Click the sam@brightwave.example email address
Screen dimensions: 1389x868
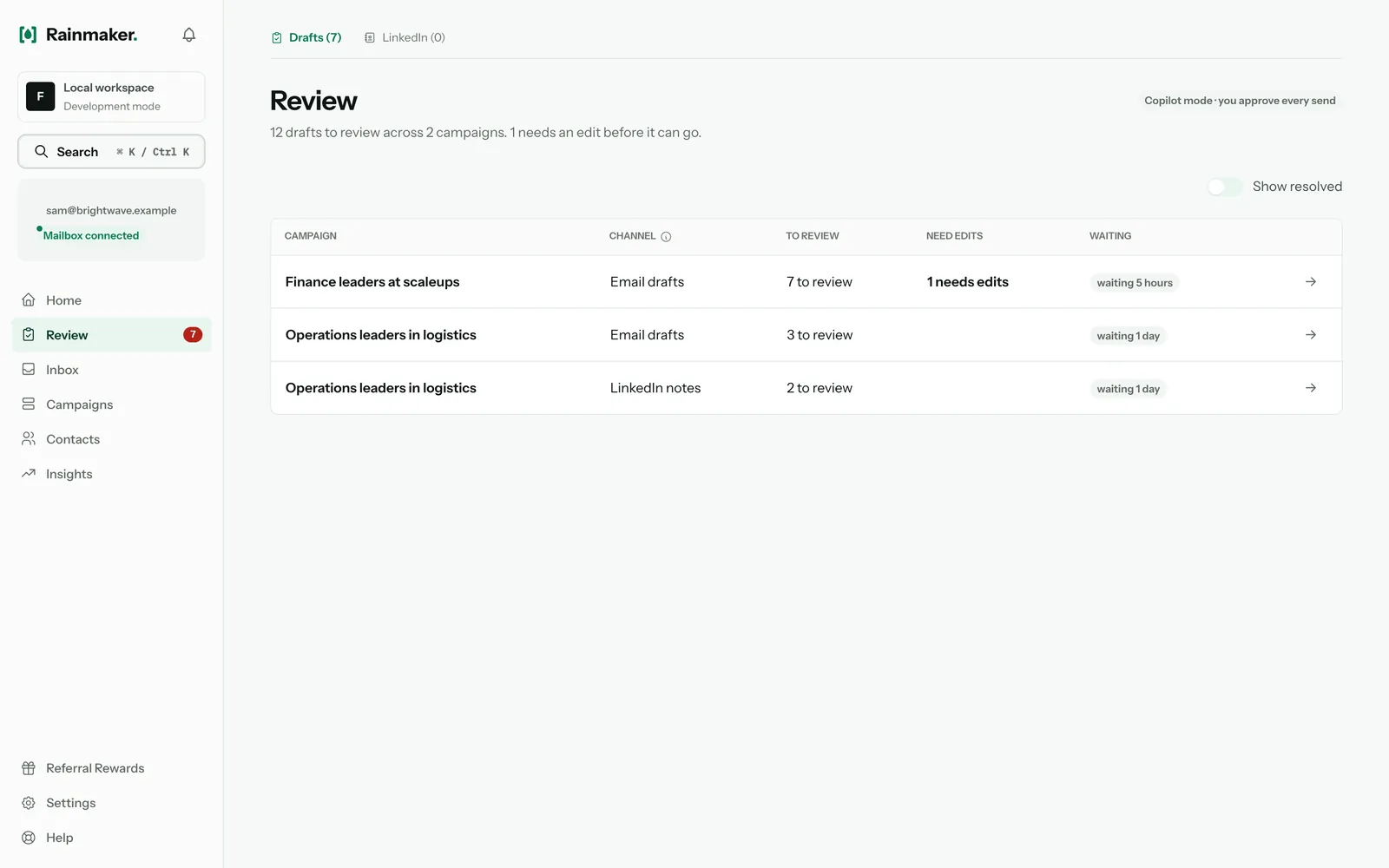(111, 211)
